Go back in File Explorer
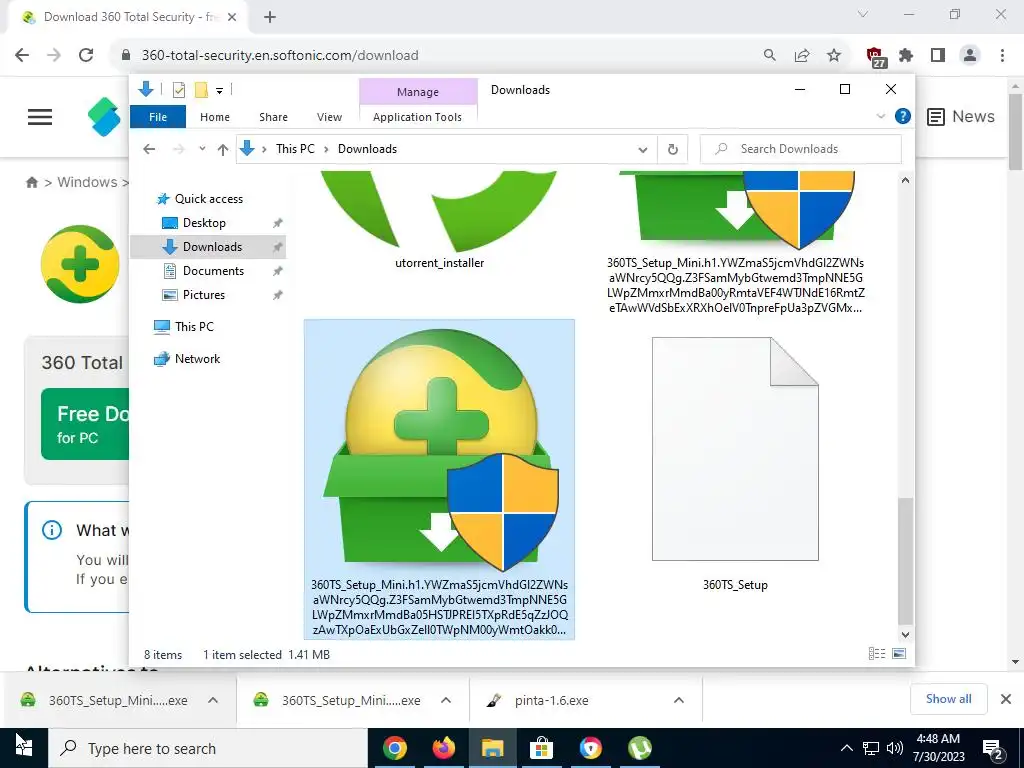The width and height of the screenshot is (1024, 768). click(149, 149)
